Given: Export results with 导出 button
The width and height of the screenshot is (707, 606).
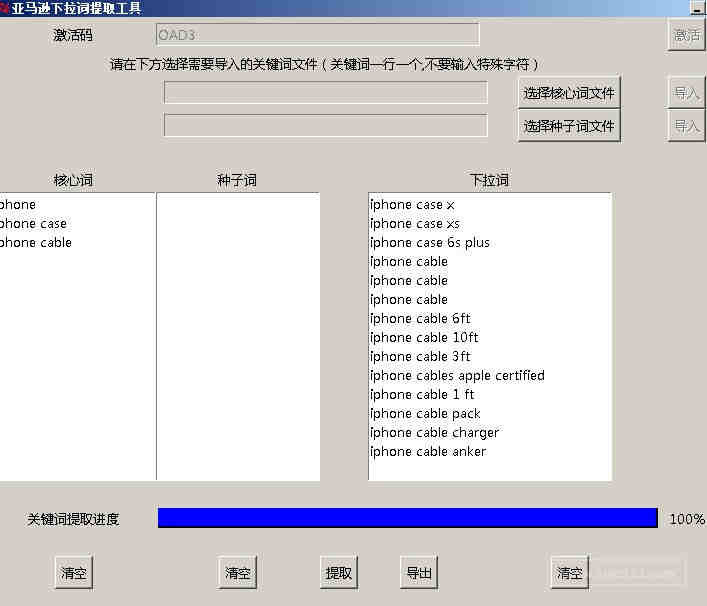Looking at the screenshot, I should (x=419, y=573).
